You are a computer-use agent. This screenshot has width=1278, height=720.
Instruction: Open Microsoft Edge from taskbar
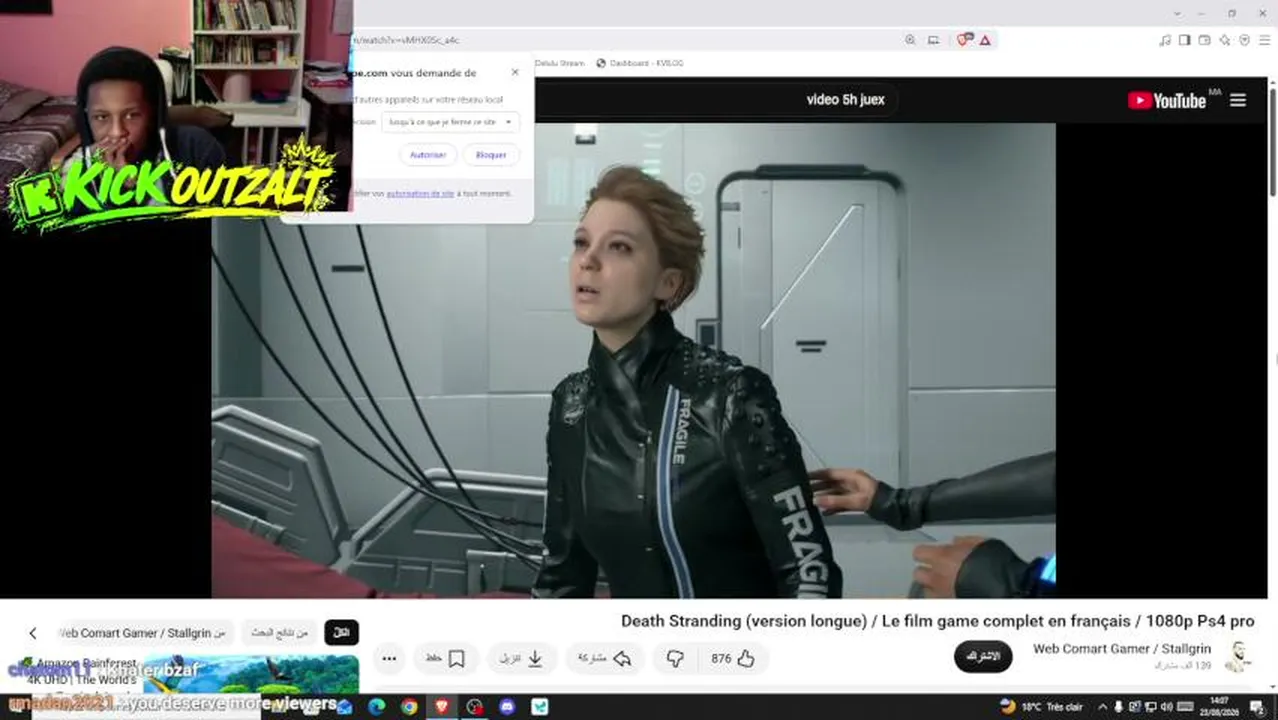tap(376, 707)
